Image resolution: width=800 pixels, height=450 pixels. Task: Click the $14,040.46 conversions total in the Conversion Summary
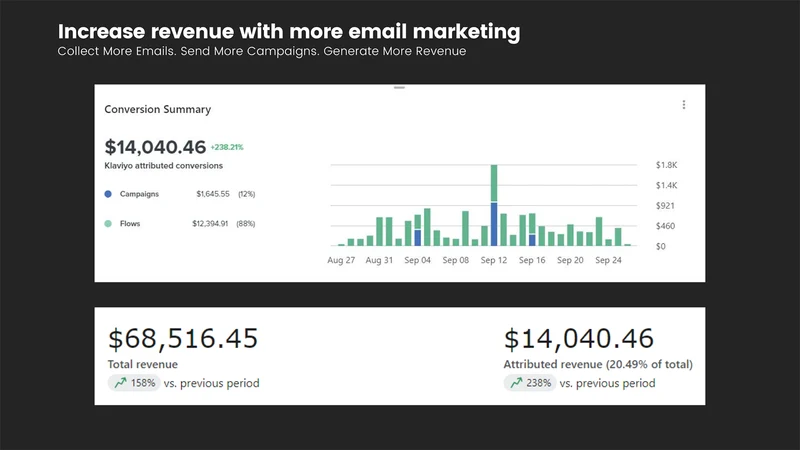155,147
